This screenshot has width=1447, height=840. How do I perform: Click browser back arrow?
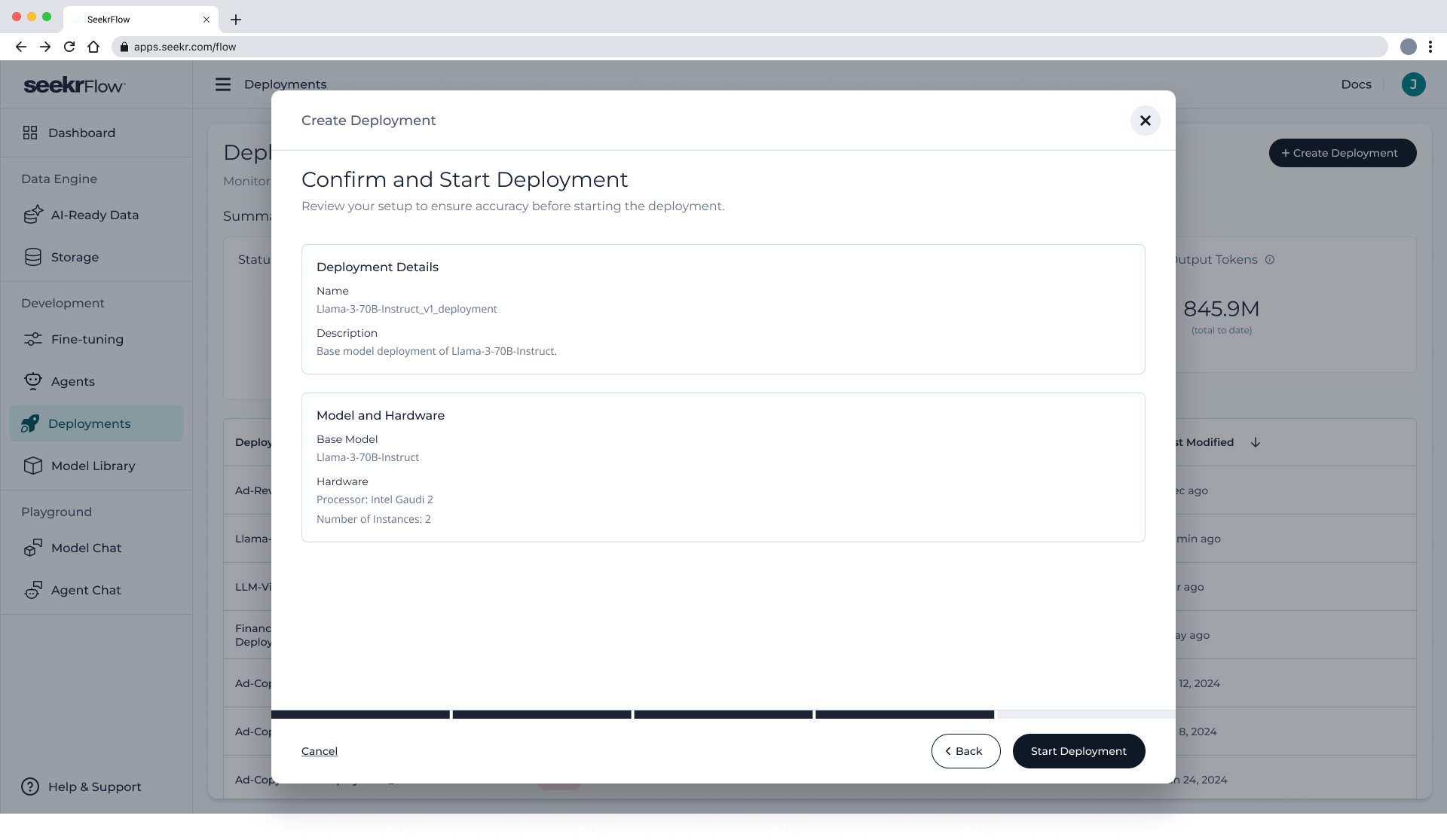21,47
